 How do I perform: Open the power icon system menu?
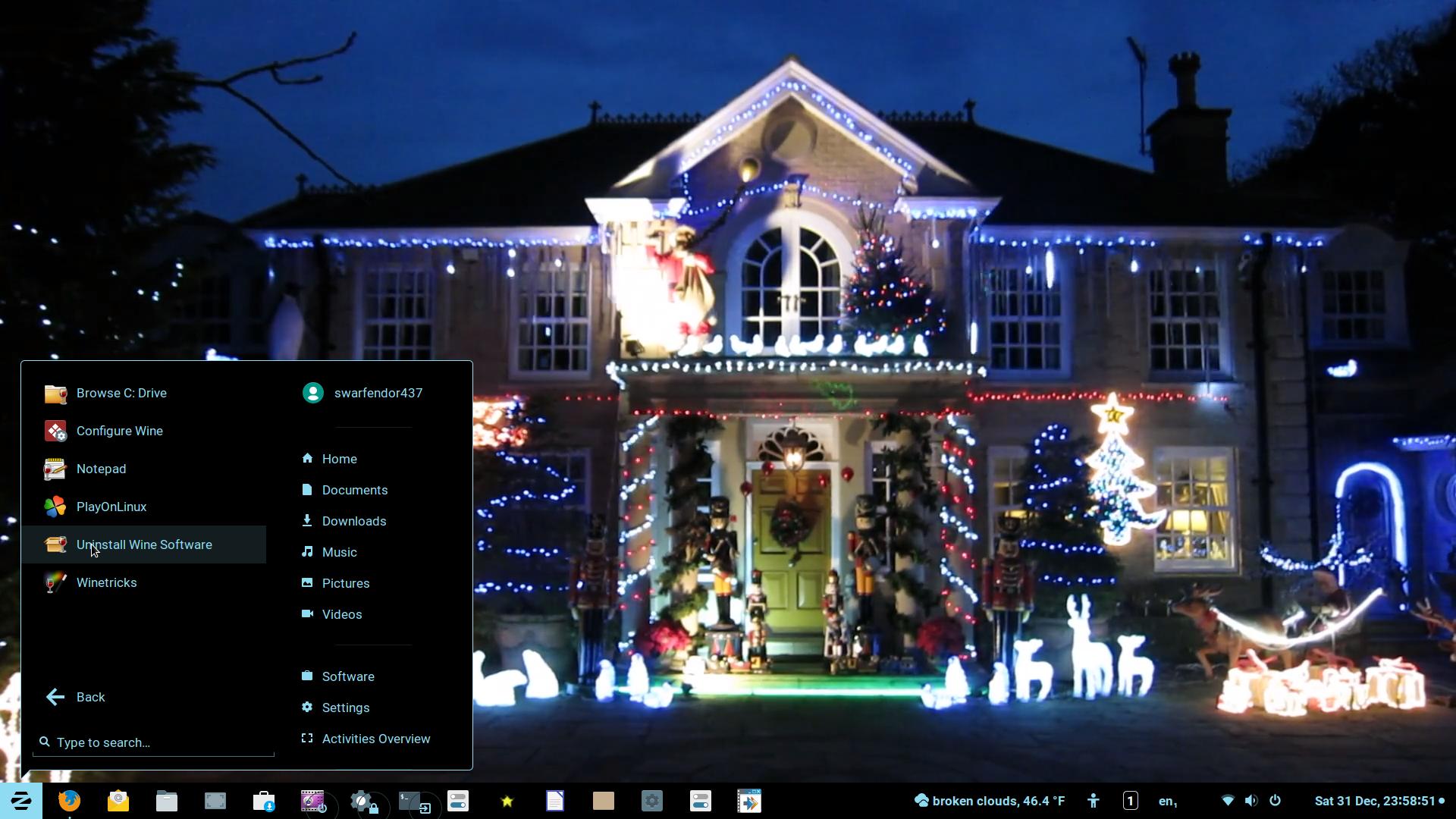click(1275, 801)
